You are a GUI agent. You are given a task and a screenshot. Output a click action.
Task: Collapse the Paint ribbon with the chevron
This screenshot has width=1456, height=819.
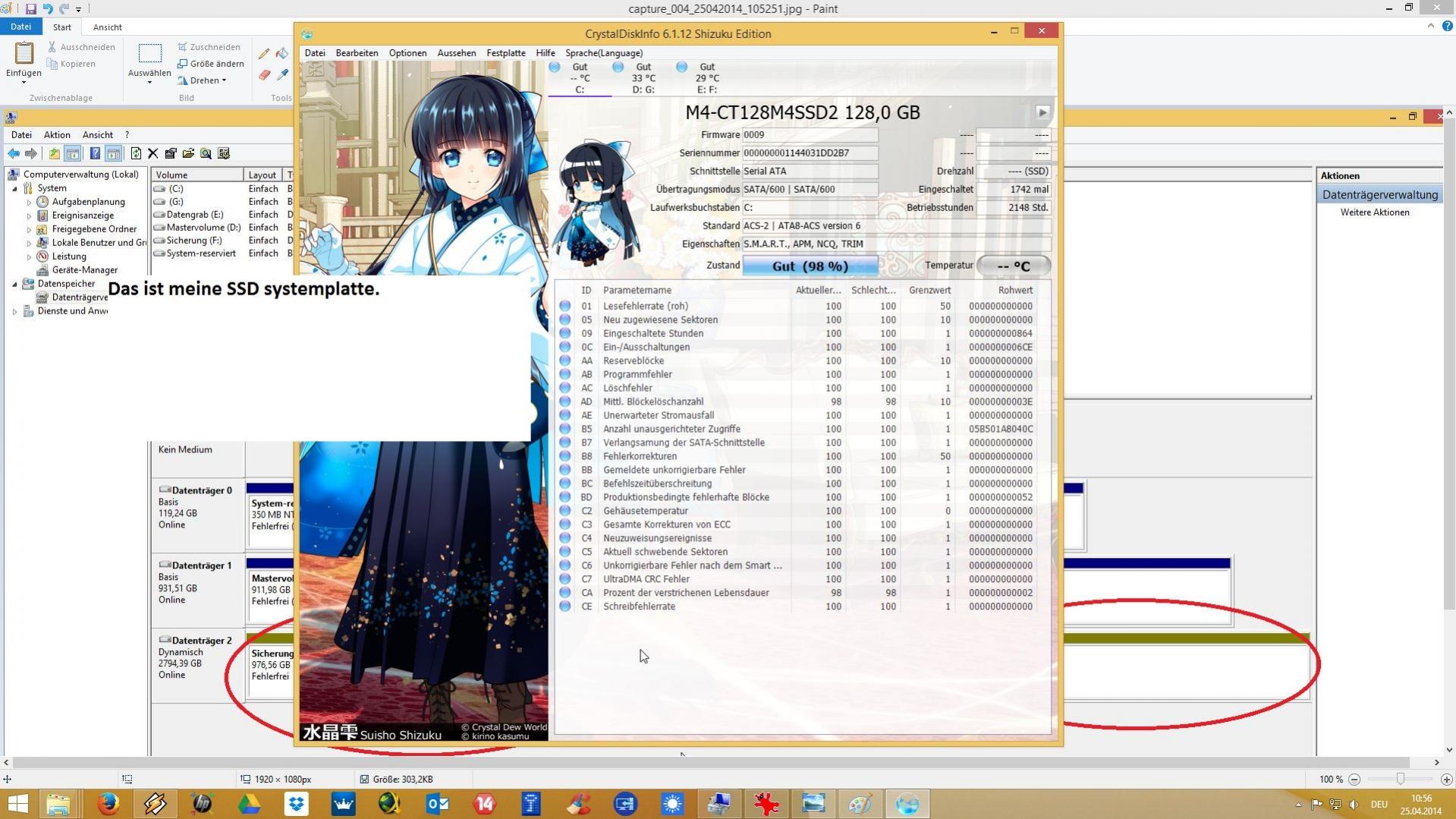pyautogui.click(x=1430, y=26)
